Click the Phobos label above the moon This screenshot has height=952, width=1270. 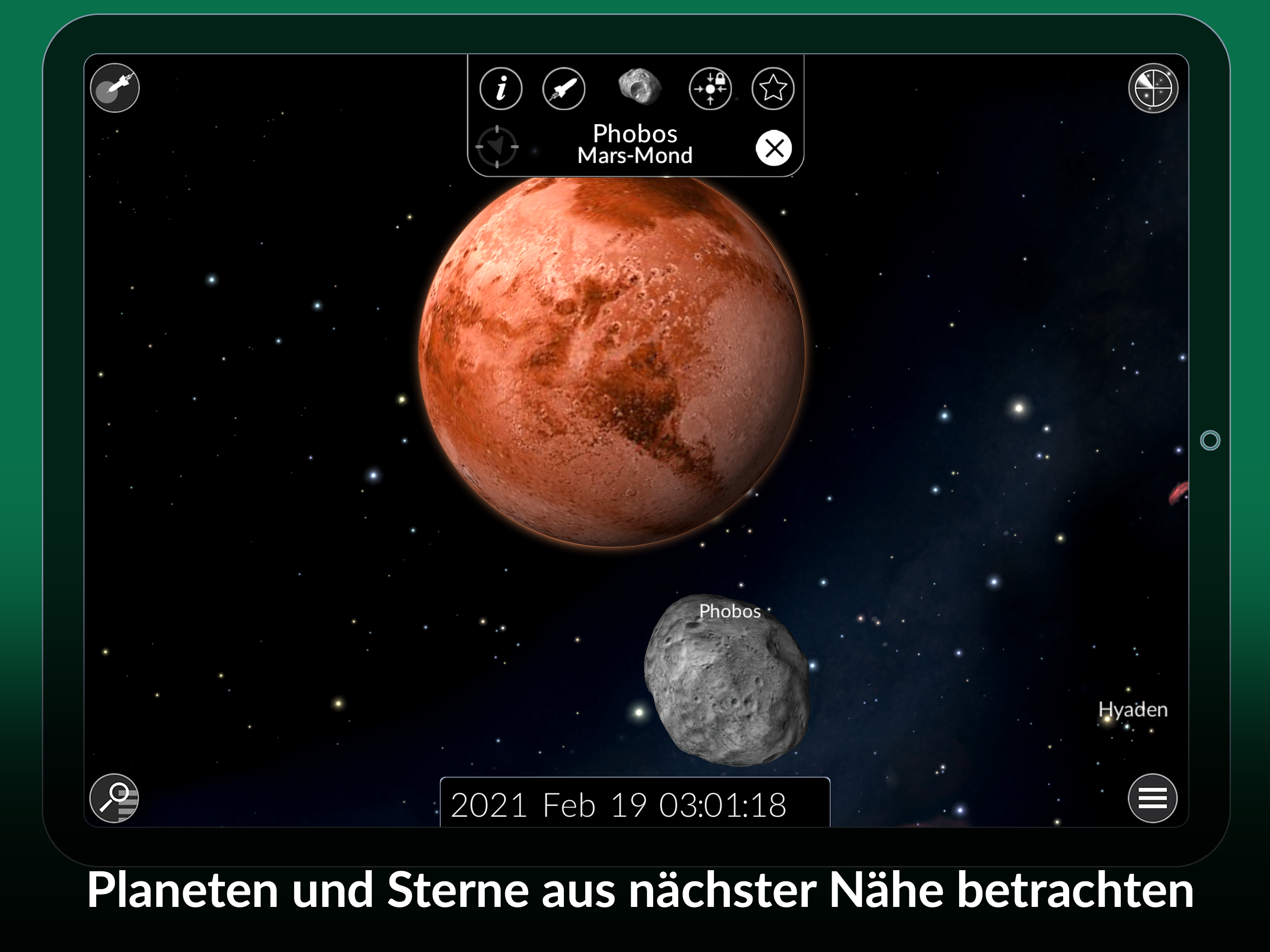730,611
